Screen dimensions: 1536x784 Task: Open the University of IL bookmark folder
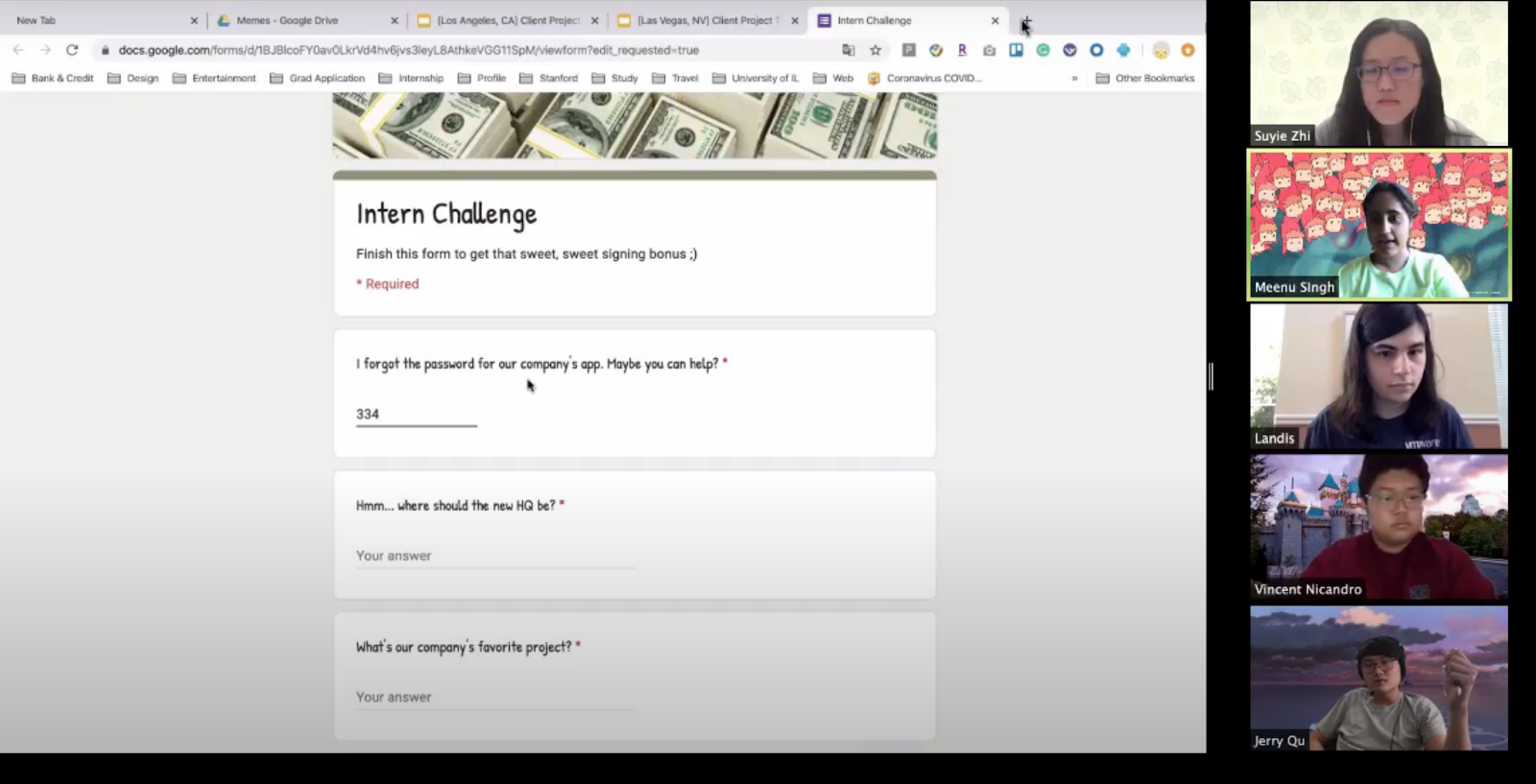(x=755, y=79)
